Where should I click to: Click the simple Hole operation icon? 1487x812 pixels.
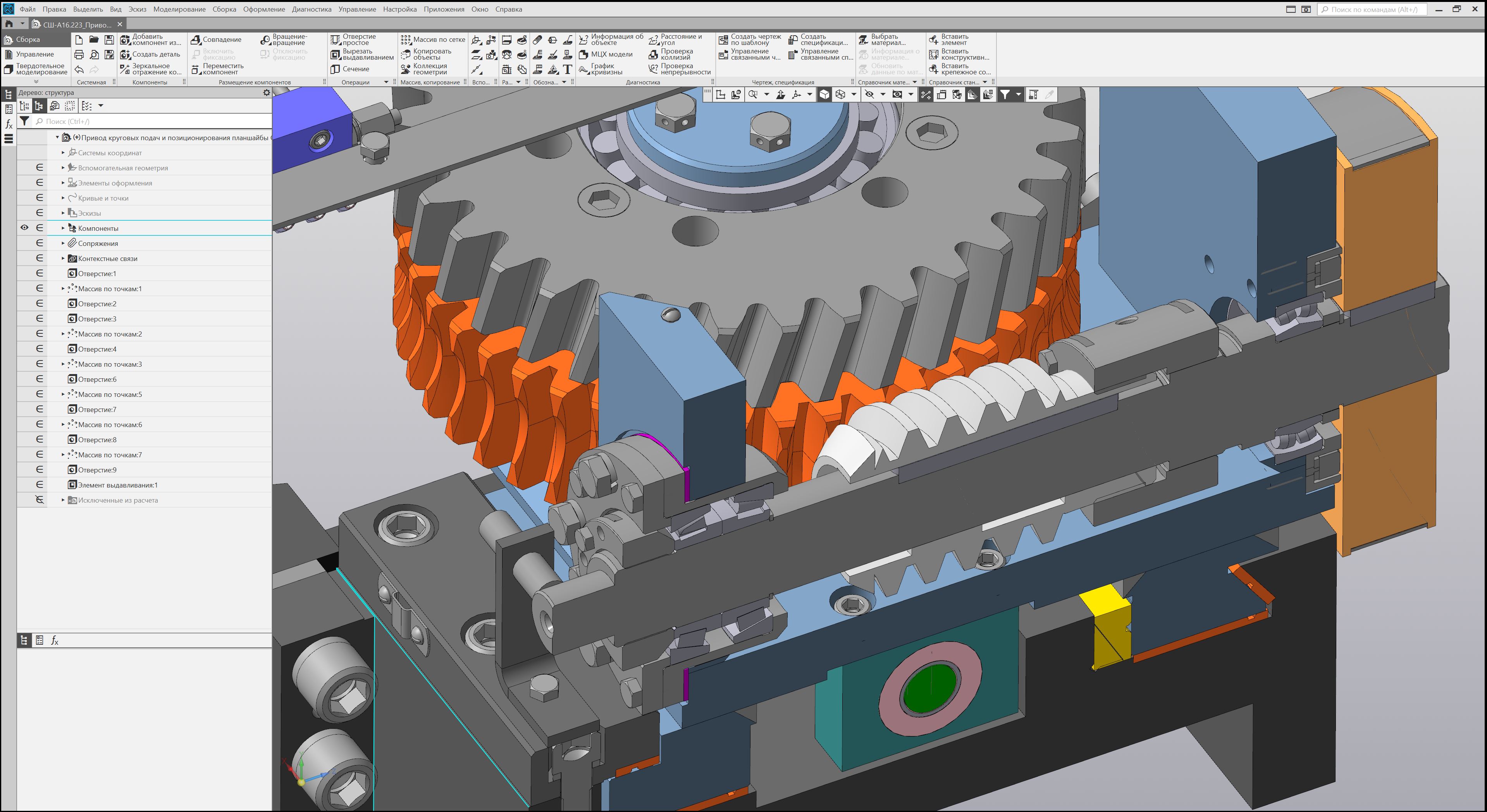pyautogui.click(x=336, y=40)
